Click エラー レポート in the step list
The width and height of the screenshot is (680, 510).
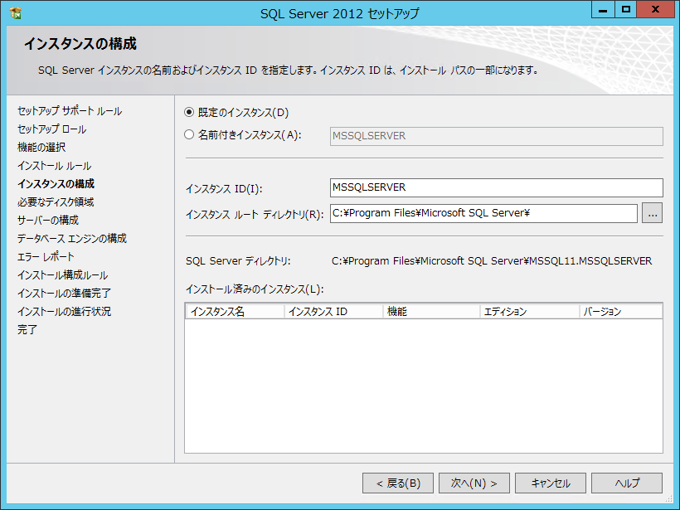pos(46,257)
